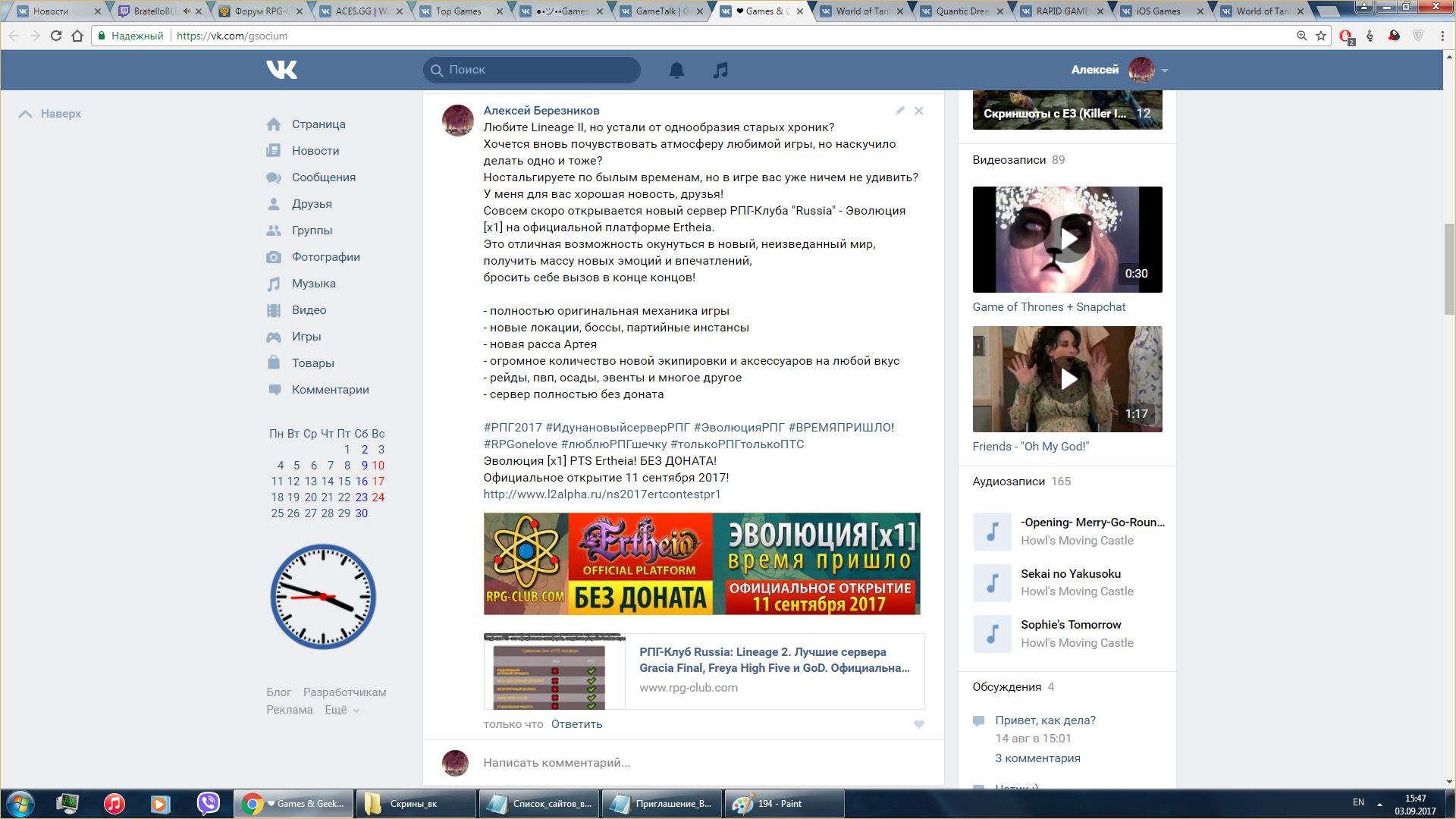Screen dimensions: 1456x819
Task: Click hashtag #РПГ2017
Action: coord(513,428)
